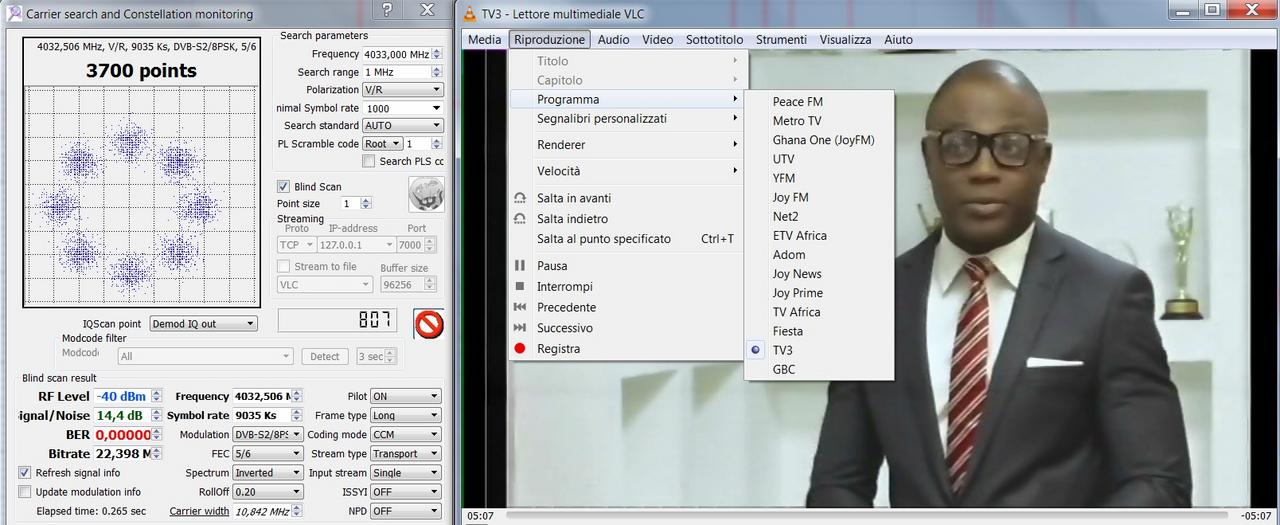Open the Media menu in VLC
This screenshot has height=525, width=1280.
click(485, 40)
